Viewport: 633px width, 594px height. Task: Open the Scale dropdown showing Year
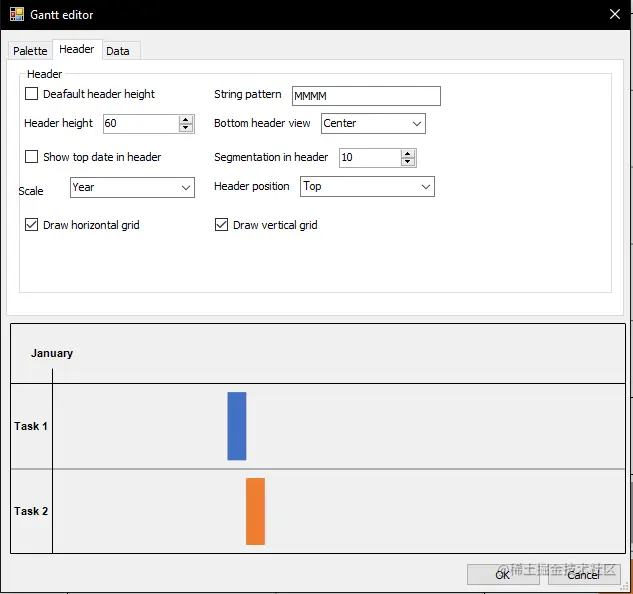point(132,187)
